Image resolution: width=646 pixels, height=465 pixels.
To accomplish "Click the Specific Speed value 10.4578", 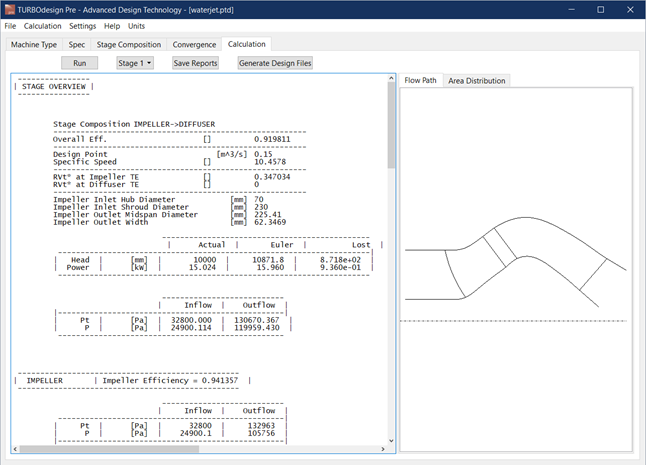I will tap(270, 162).
